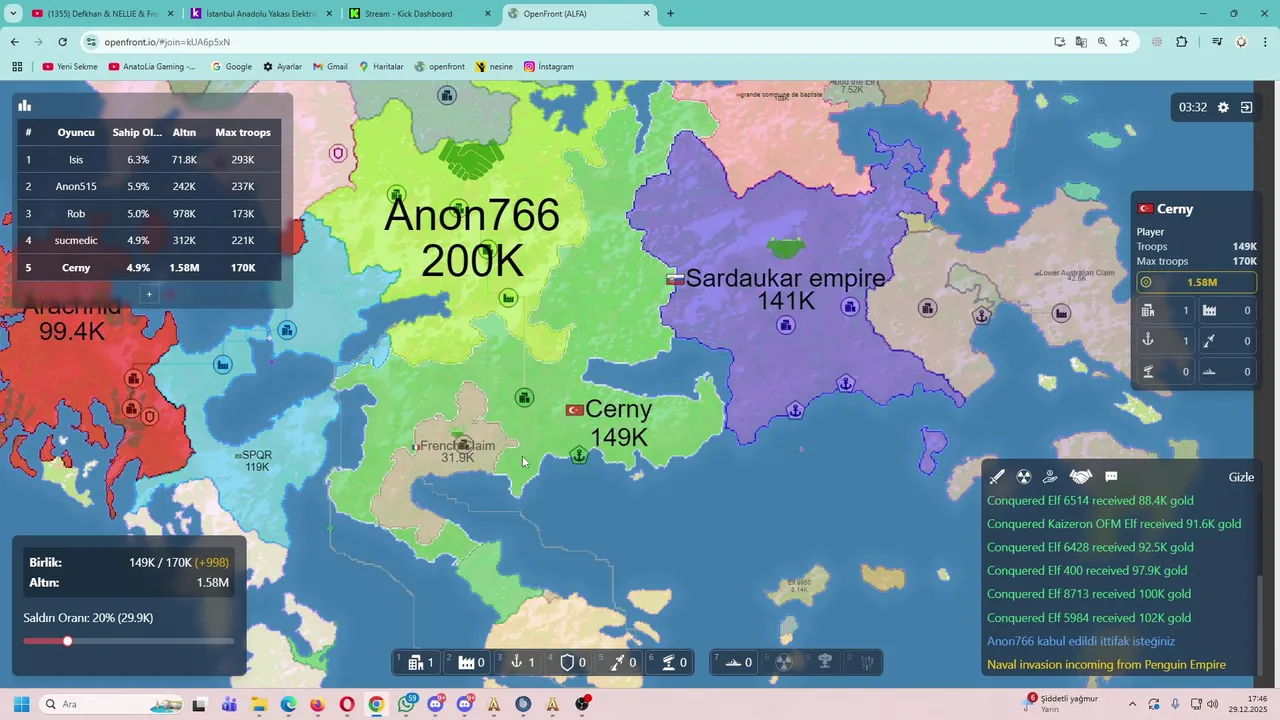The height and width of the screenshot is (720, 1280).
Task: Select the Atom Bomb radiation button in bottom bar
Action: [785, 662]
